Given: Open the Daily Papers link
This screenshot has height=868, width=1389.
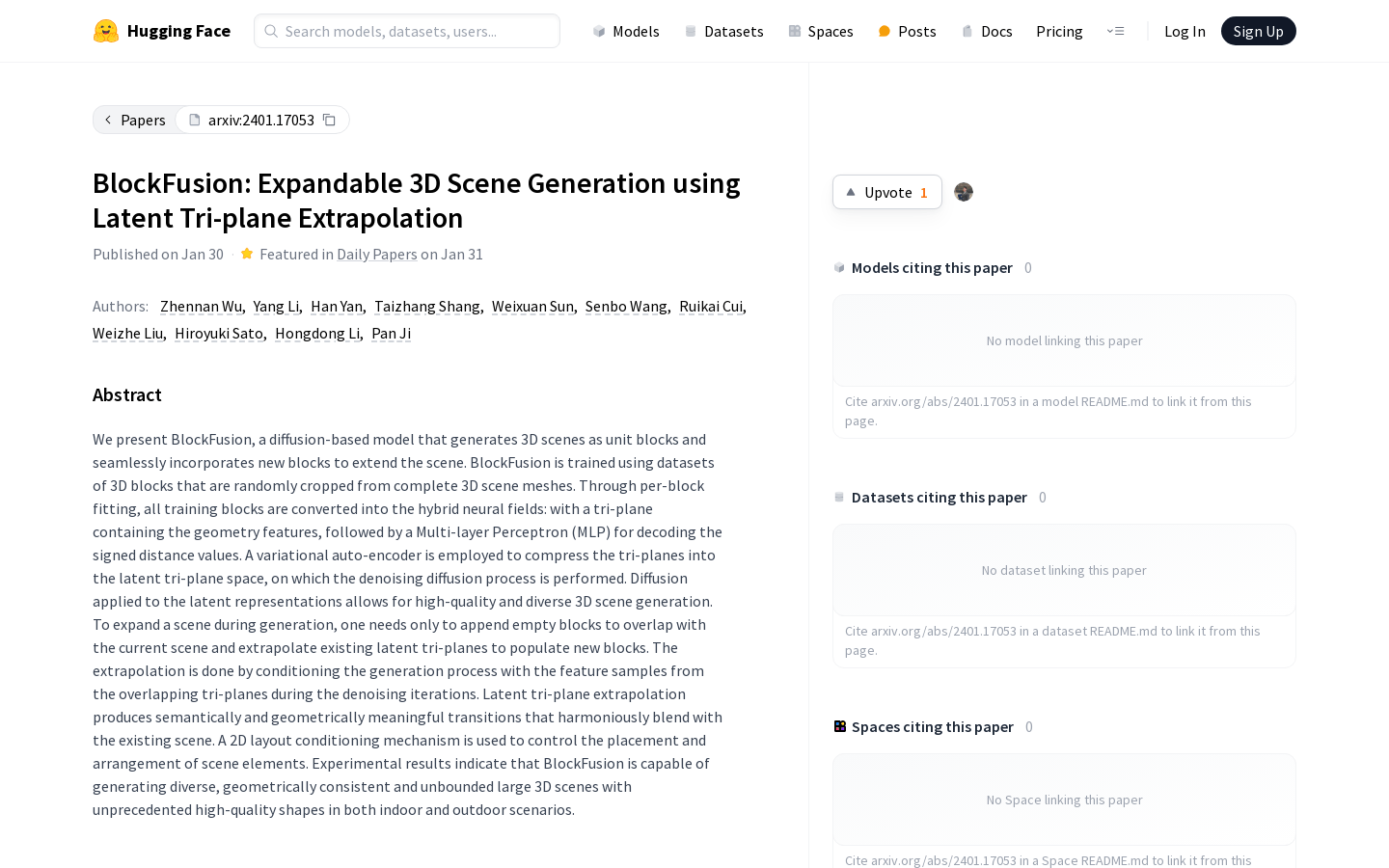Looking at the screenshot, I should pos(377,254).
